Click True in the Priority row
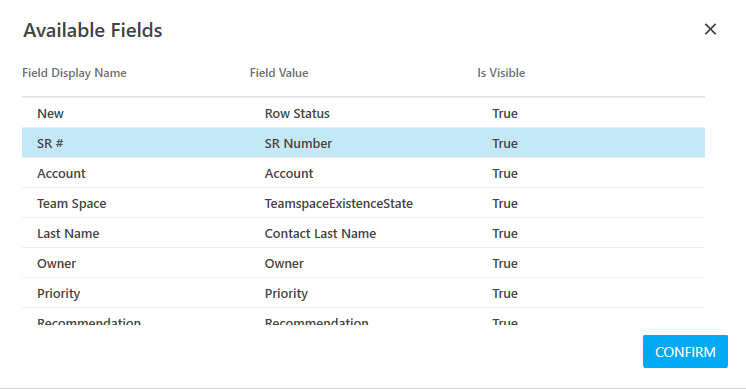This screenshot has width=746, height=389. click(505, 293)
